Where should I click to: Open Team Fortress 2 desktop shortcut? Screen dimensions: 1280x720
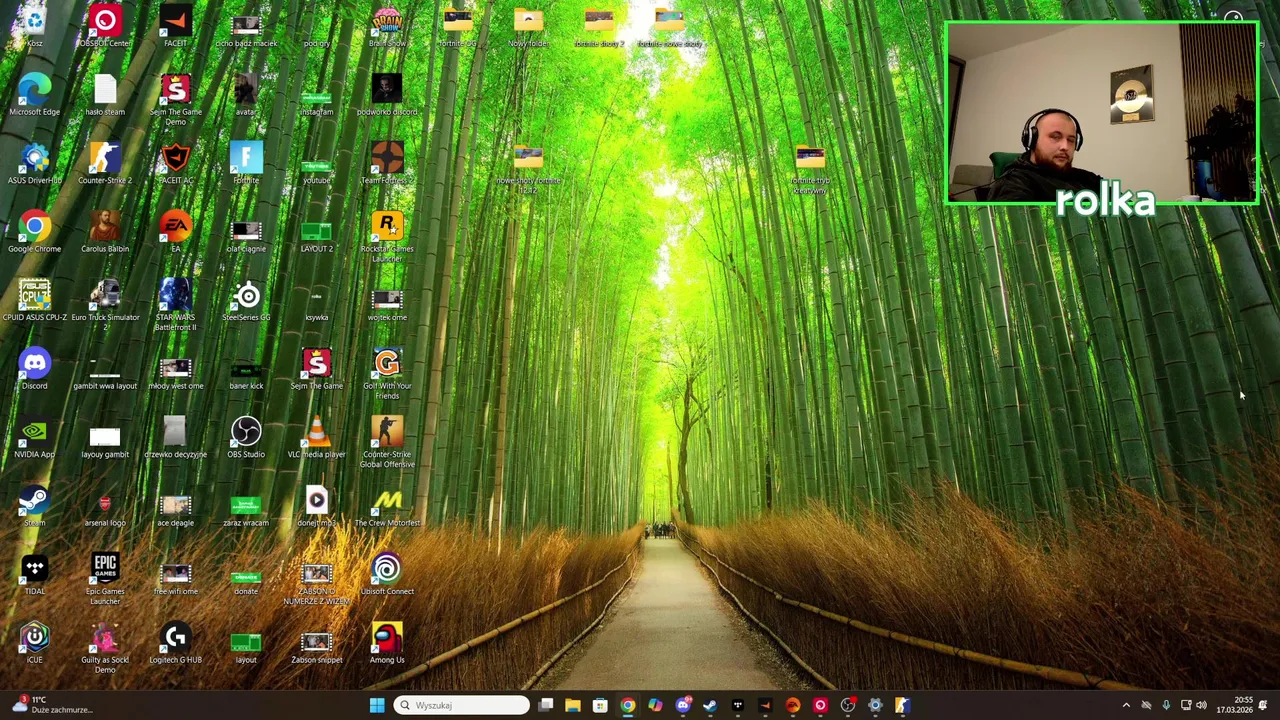tap(387, 164)
